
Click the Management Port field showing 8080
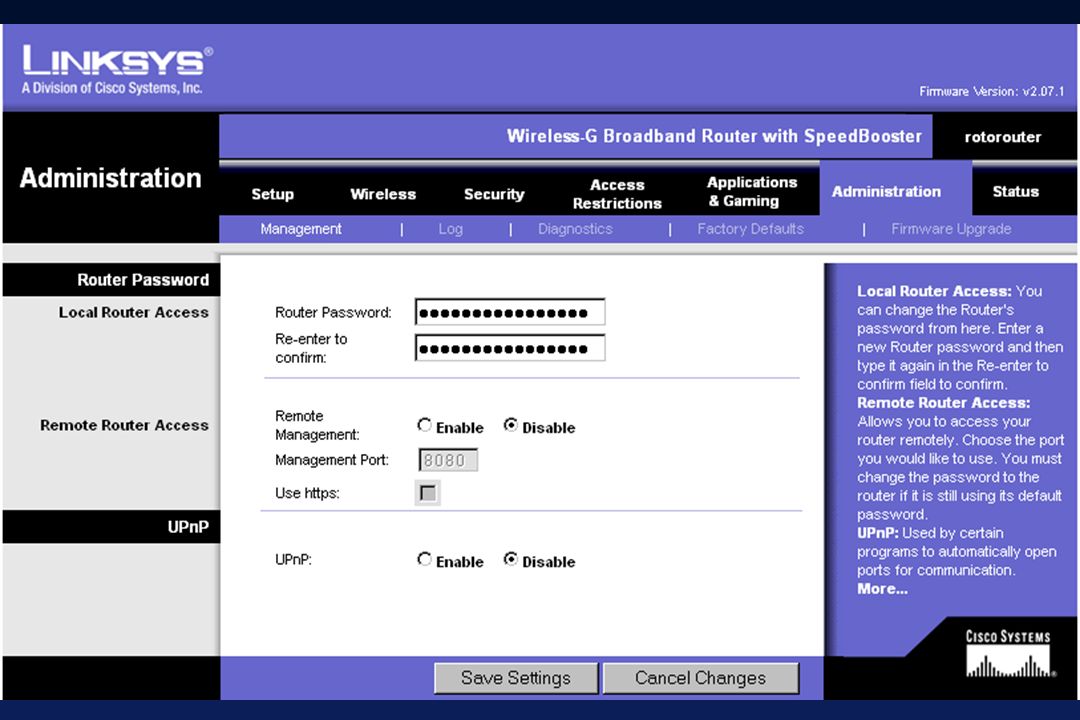448,460
